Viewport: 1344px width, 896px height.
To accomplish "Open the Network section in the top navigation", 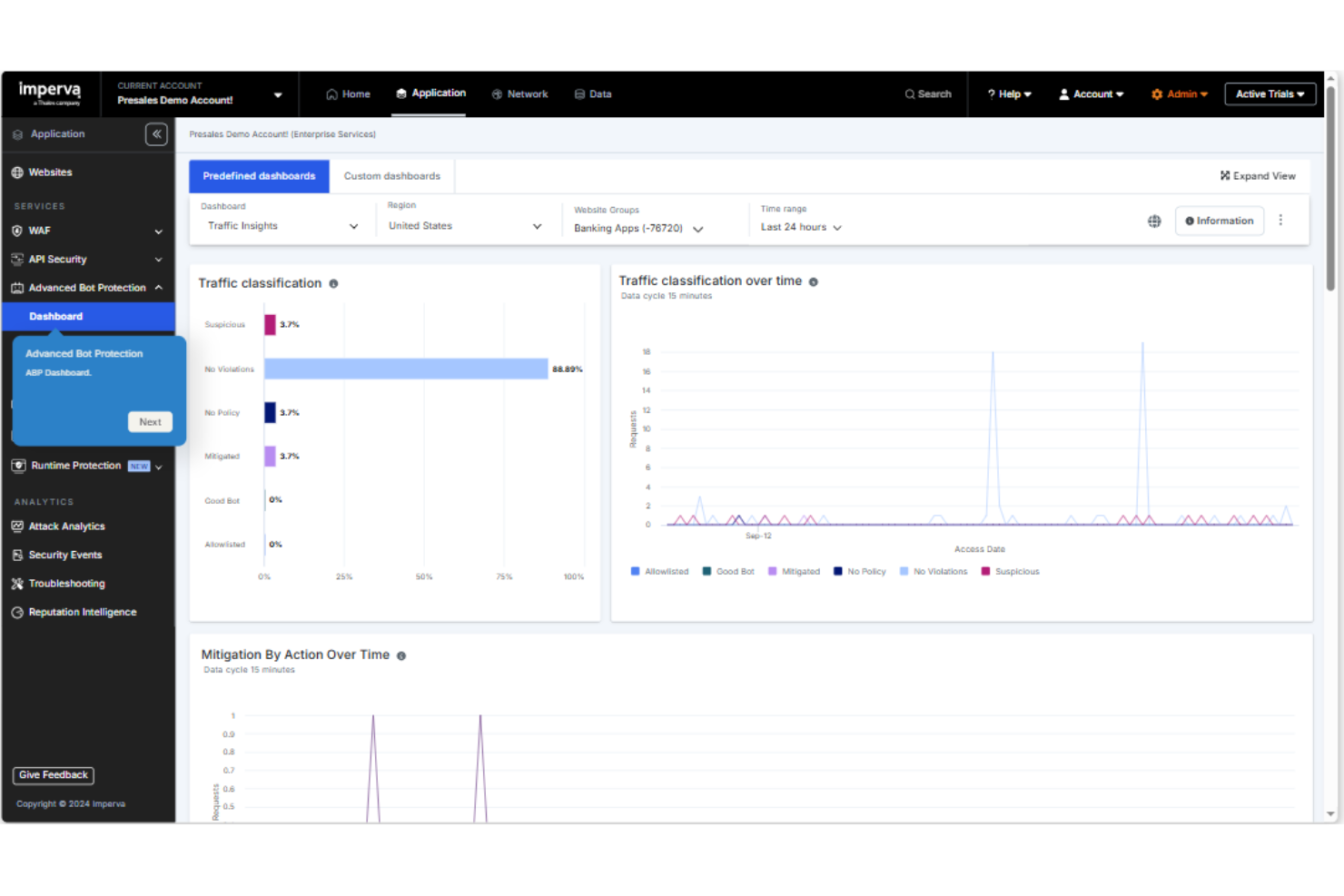I will click(519, 94).
